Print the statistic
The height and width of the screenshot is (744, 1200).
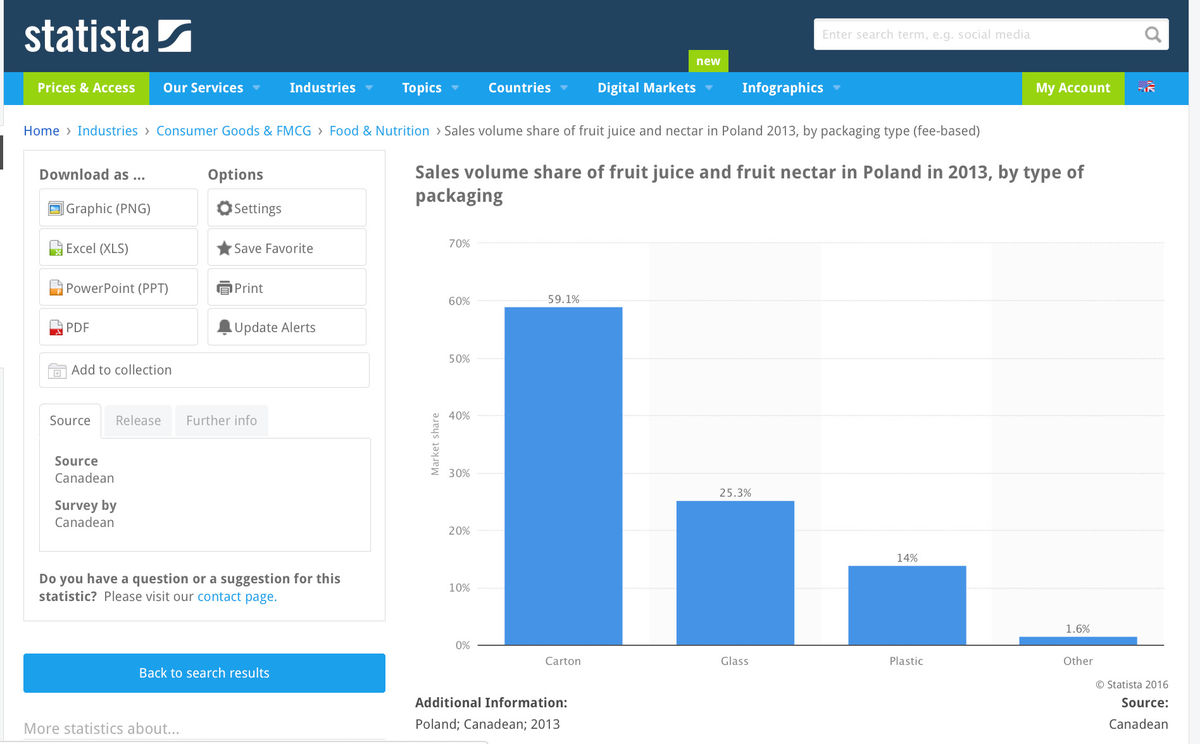[x=286, y=288]
